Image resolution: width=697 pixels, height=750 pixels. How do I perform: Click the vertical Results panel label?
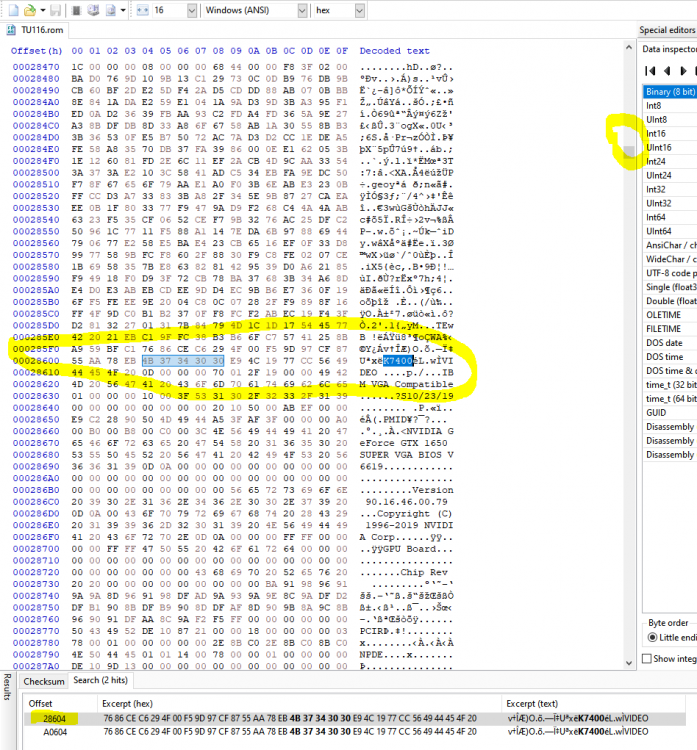pyautogui.click(x=7, y=687)
